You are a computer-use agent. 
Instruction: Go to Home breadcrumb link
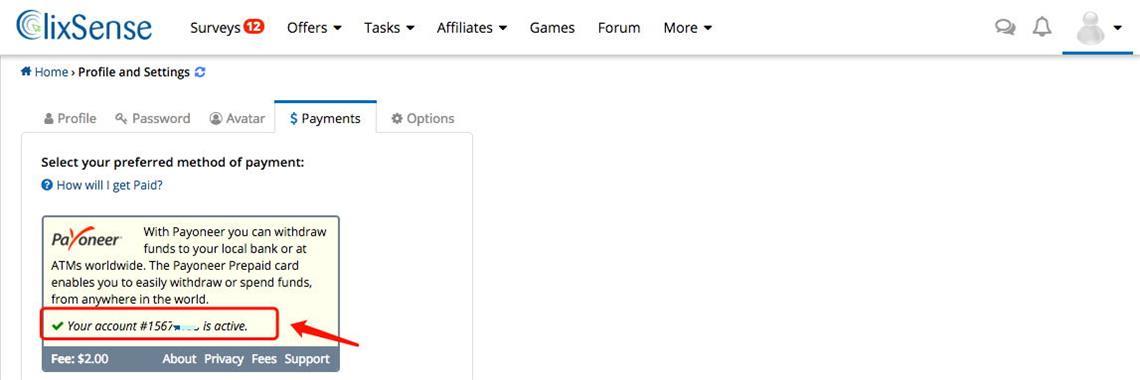click(51, 72)
